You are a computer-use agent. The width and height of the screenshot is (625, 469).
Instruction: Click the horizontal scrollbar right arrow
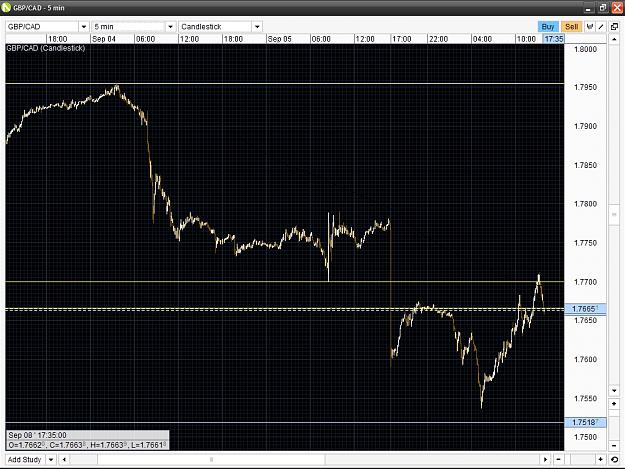click(545, 459)
